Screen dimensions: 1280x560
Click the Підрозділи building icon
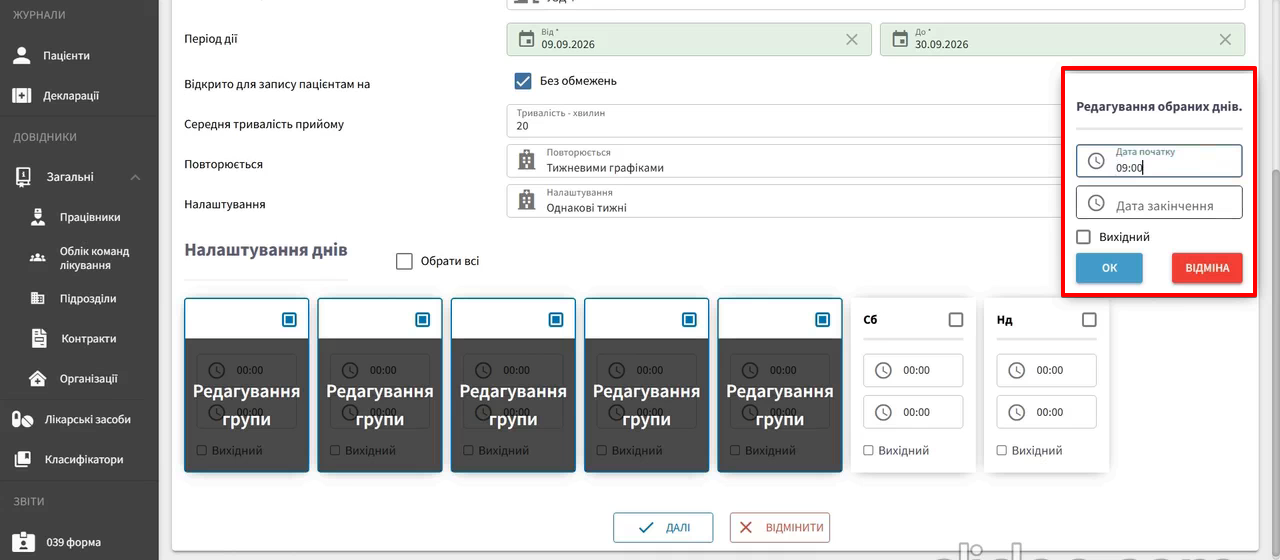click(x=38, y=298)
